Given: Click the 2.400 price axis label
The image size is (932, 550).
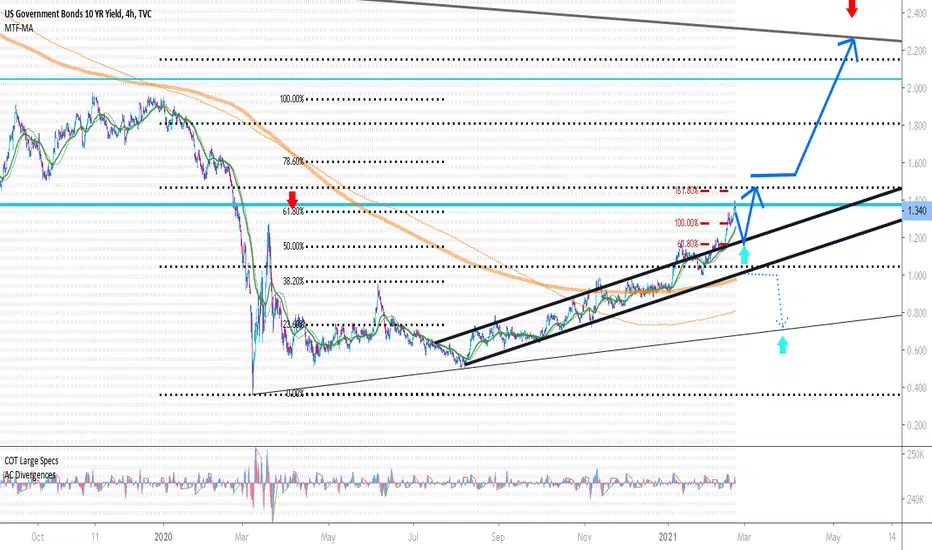Looking at the screenshot, I should [x=917, y=13].
